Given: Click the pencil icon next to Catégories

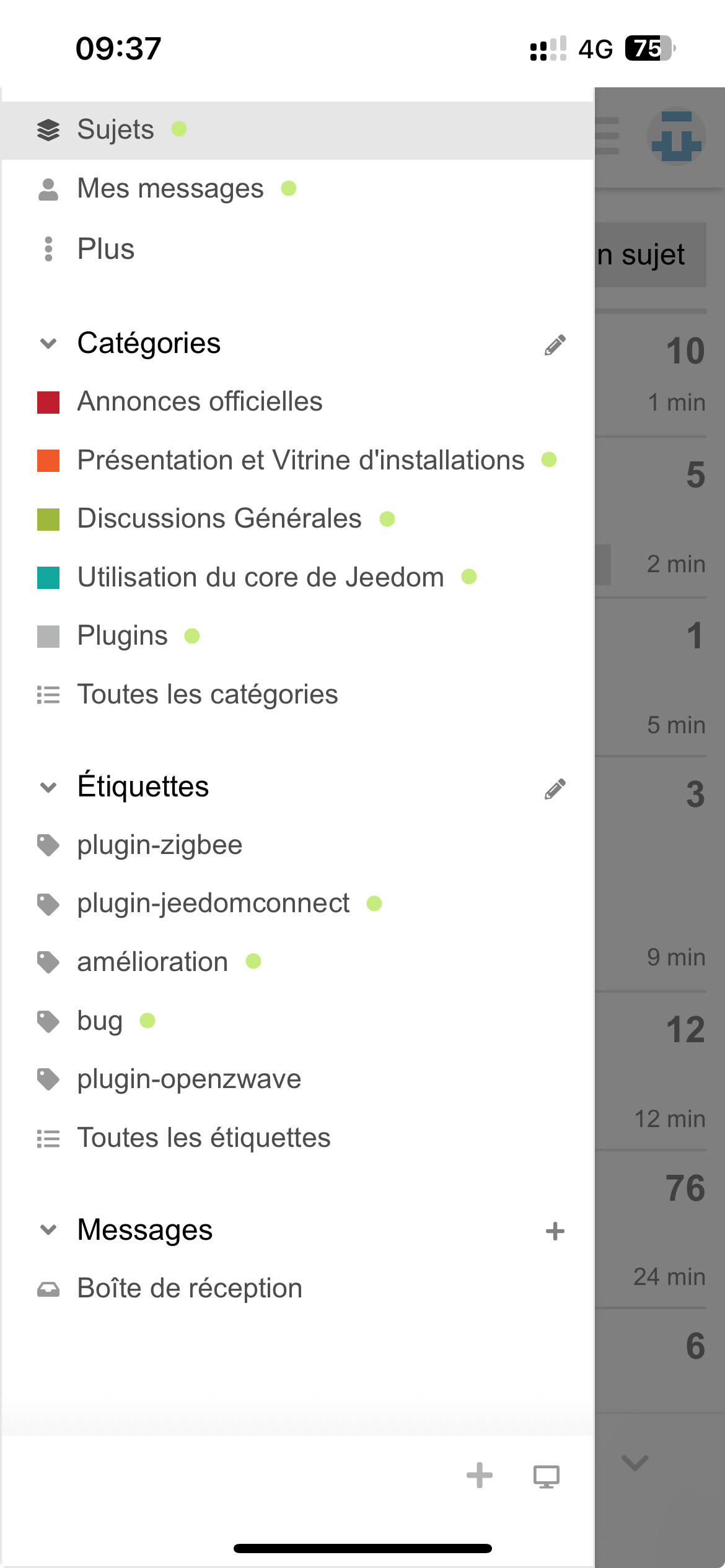Looking at the screenshot, I should coord(555,345).
